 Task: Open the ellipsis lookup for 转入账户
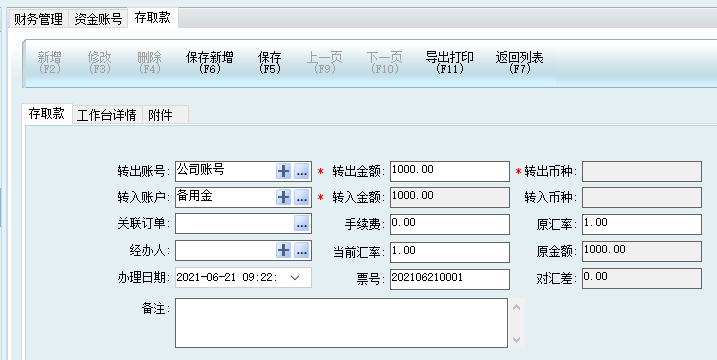pos(301,198)
